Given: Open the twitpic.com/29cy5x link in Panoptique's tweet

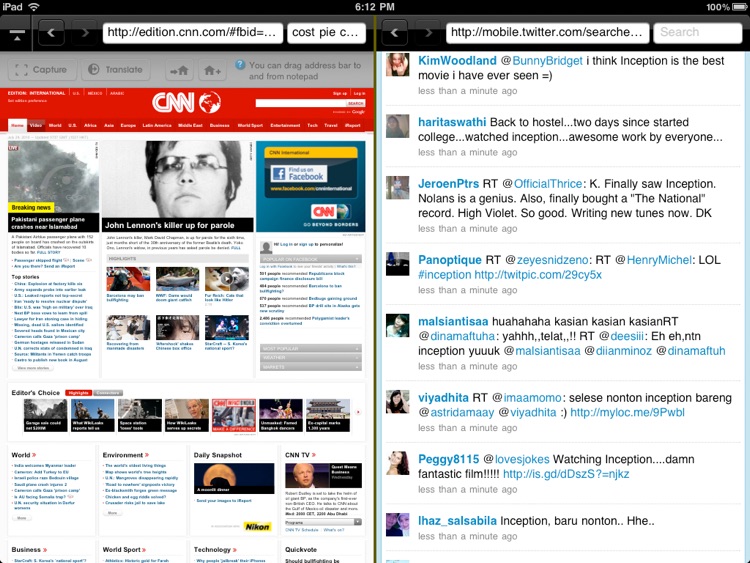Looking at the screenshot, I should (x=538, y=275).
